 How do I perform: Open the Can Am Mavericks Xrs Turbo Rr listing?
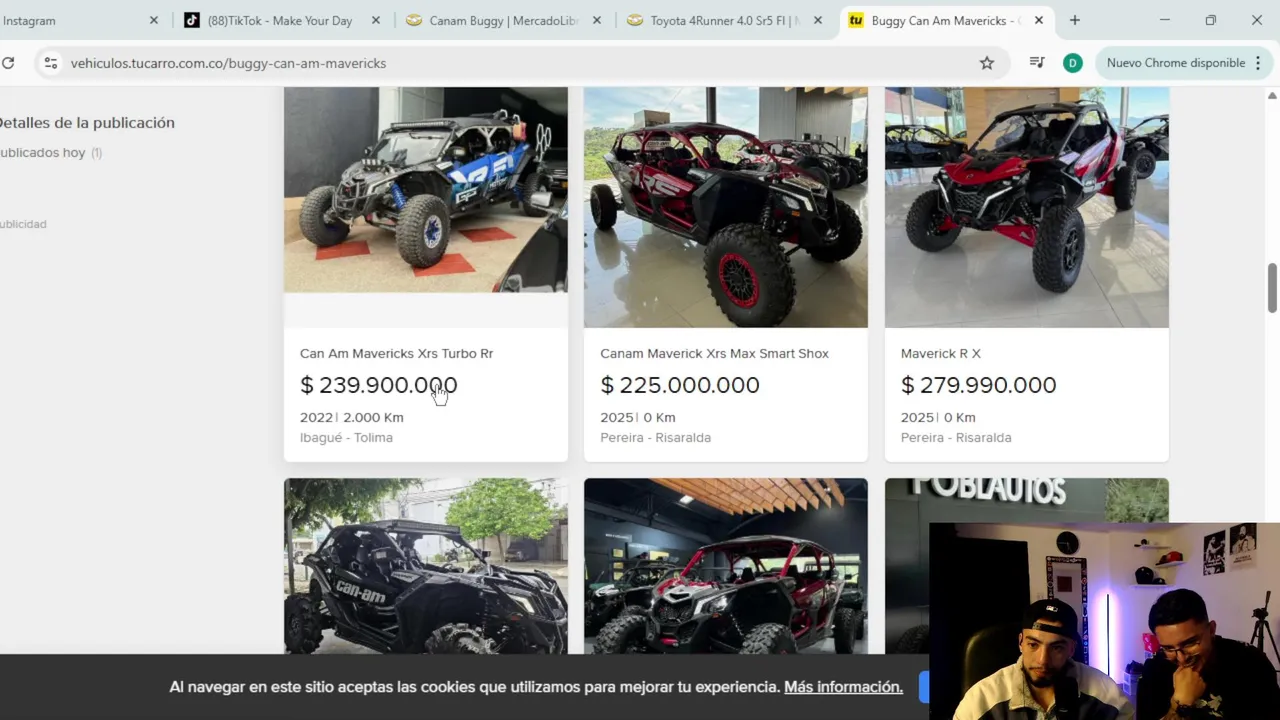(396, 353)
